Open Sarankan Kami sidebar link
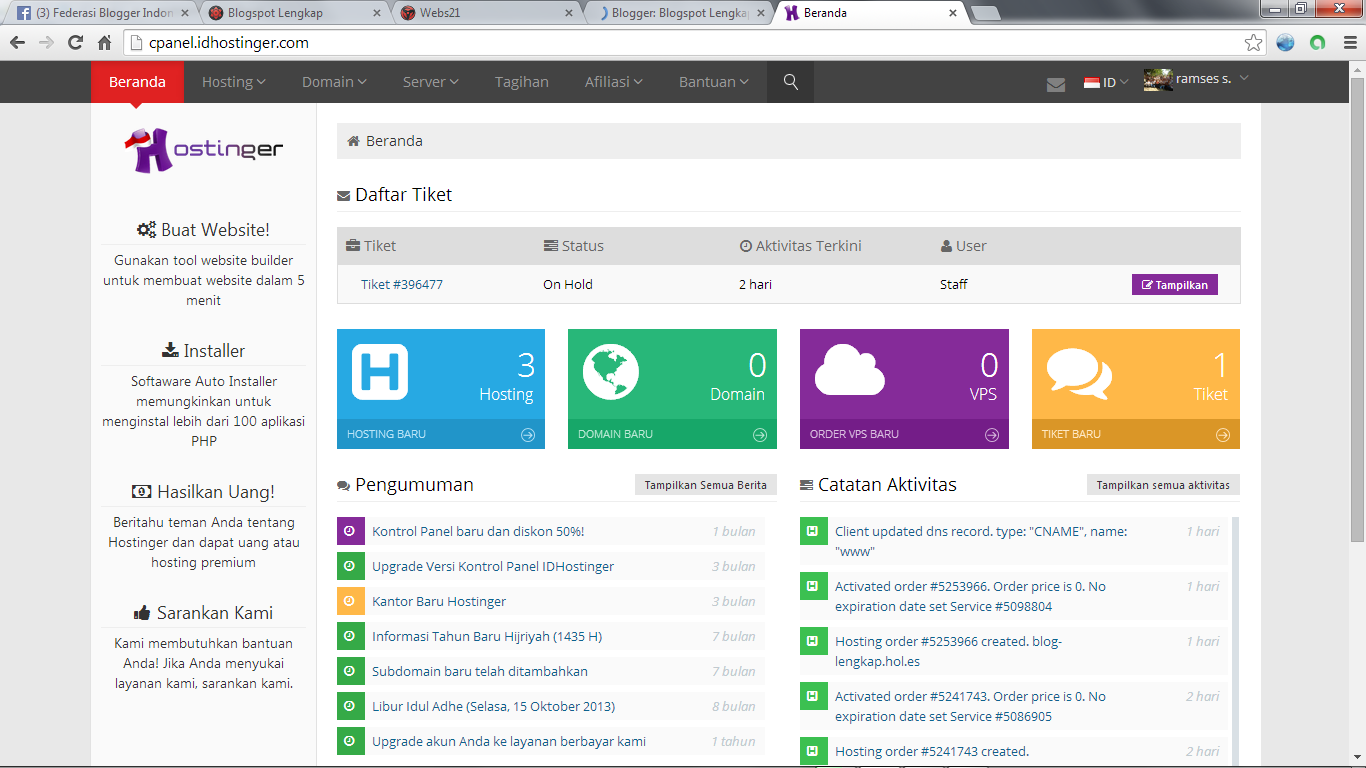 [x=203, y=613]
